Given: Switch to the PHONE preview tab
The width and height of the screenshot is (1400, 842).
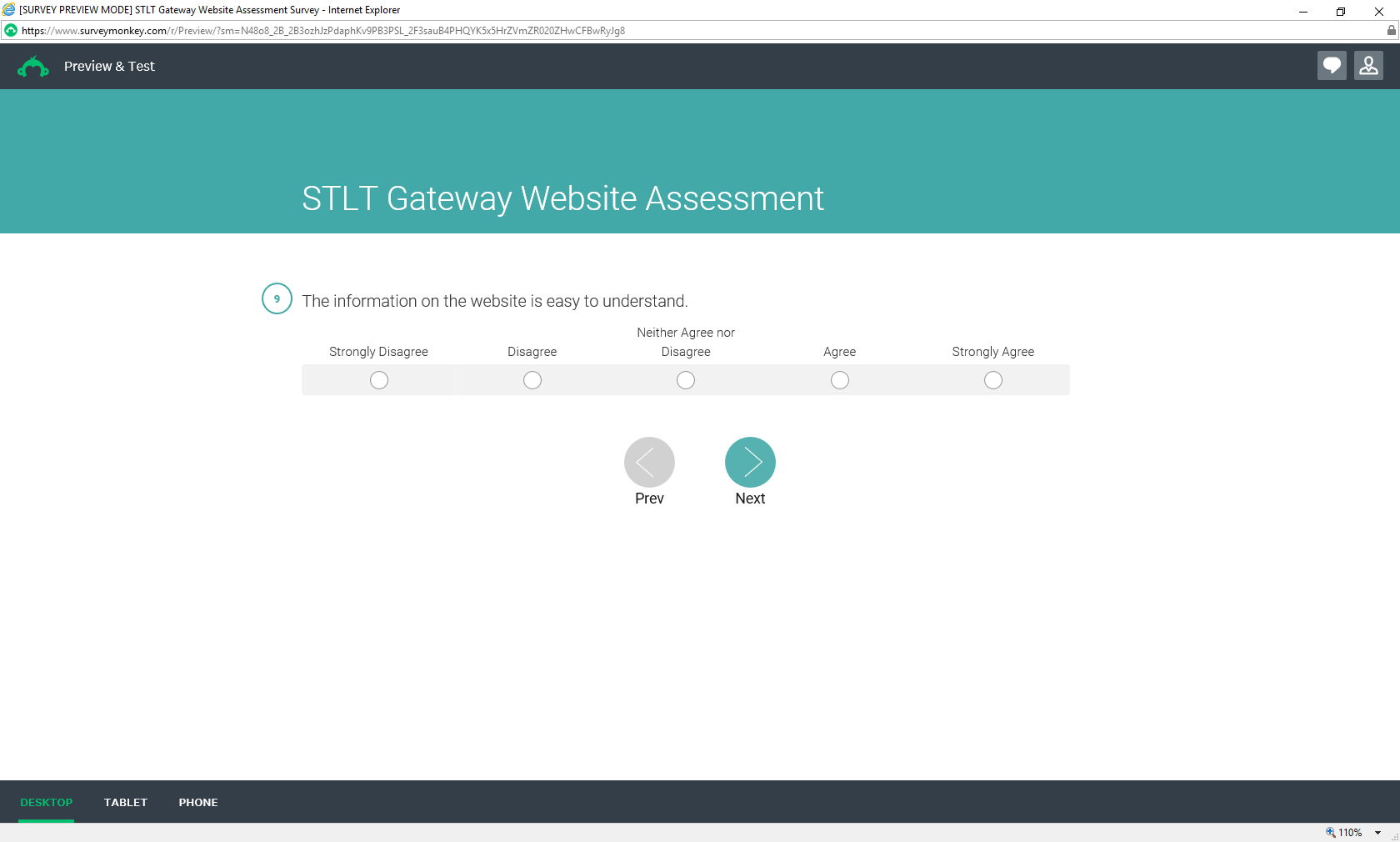Looking at the screenshot, I should click(x=198, y=802).
